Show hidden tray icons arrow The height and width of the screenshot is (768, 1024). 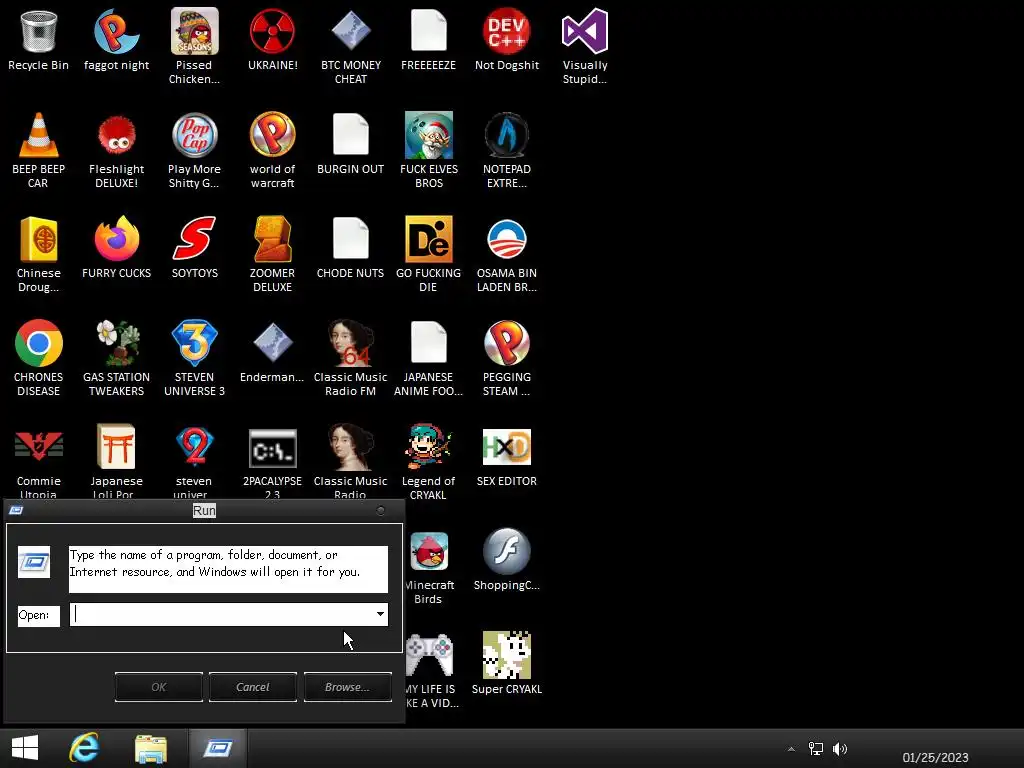click(792, 749)
